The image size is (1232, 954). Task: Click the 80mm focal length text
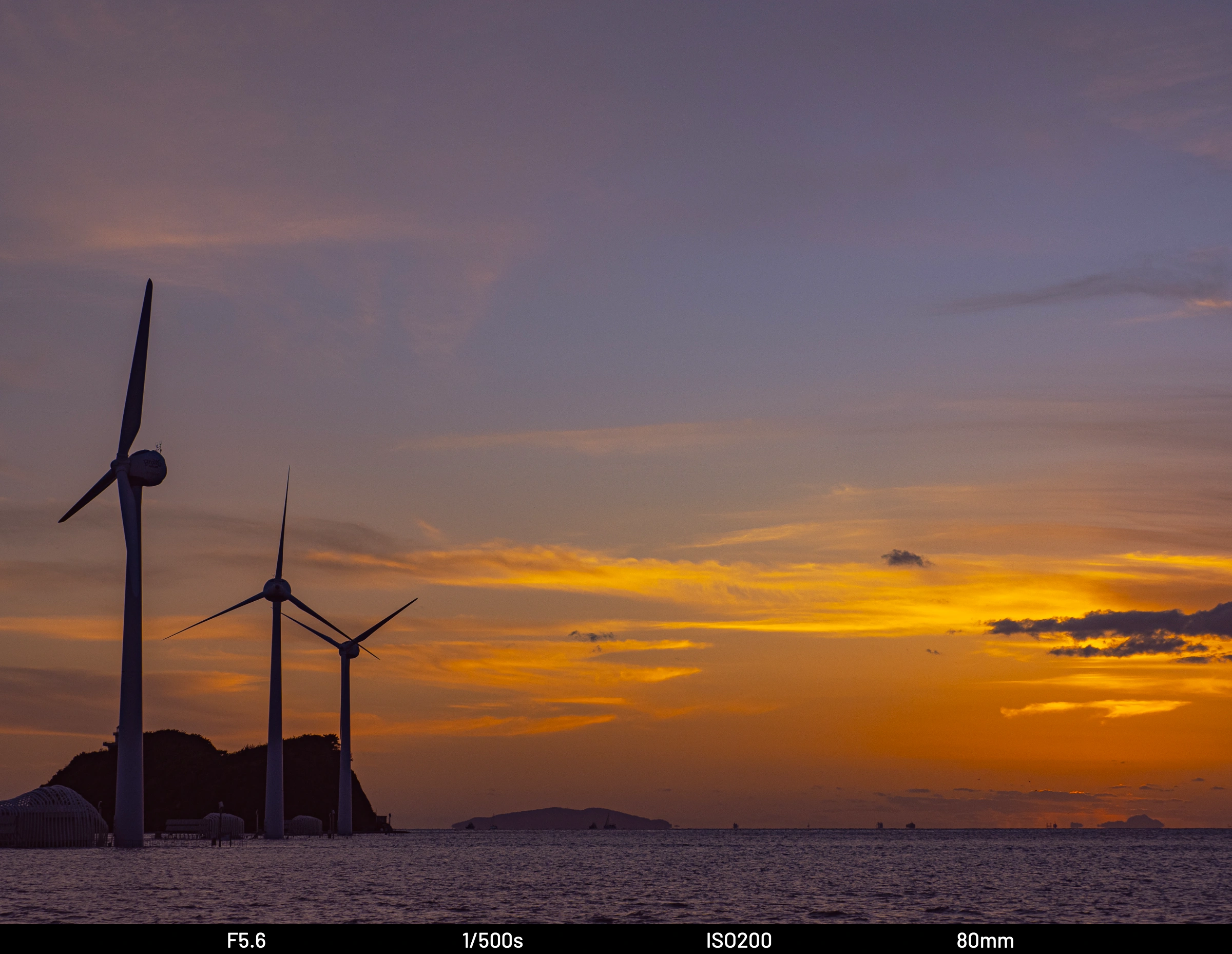[x=985, y=941]
